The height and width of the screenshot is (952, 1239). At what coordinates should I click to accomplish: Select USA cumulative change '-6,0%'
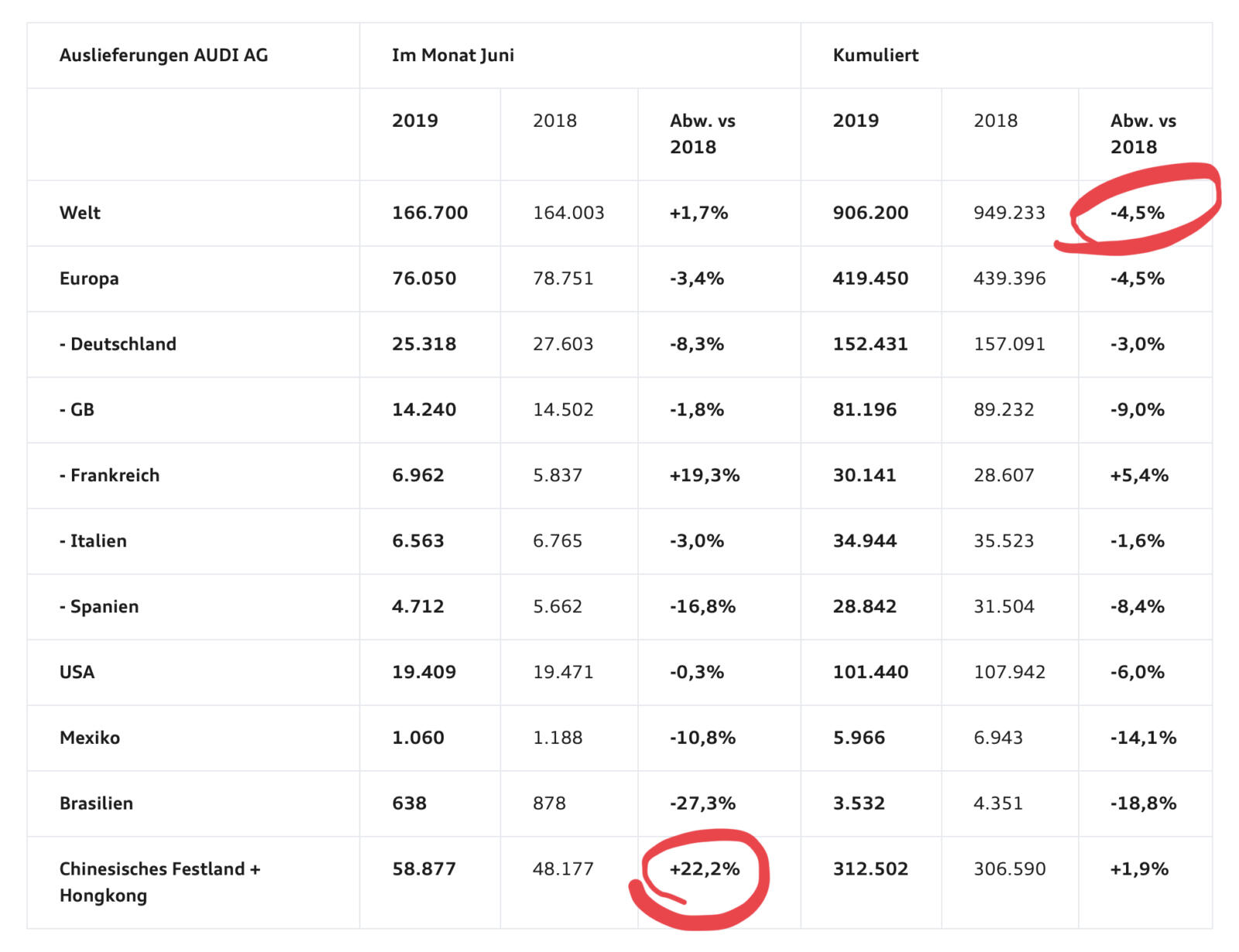point(1137,673)
